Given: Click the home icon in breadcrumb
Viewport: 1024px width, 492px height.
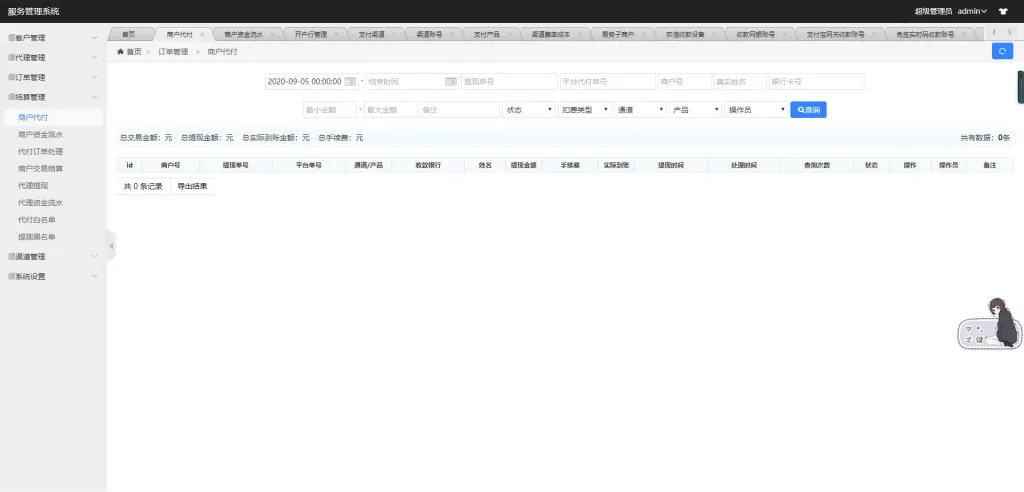Looking at the screenshot, I should coord(120,51).
